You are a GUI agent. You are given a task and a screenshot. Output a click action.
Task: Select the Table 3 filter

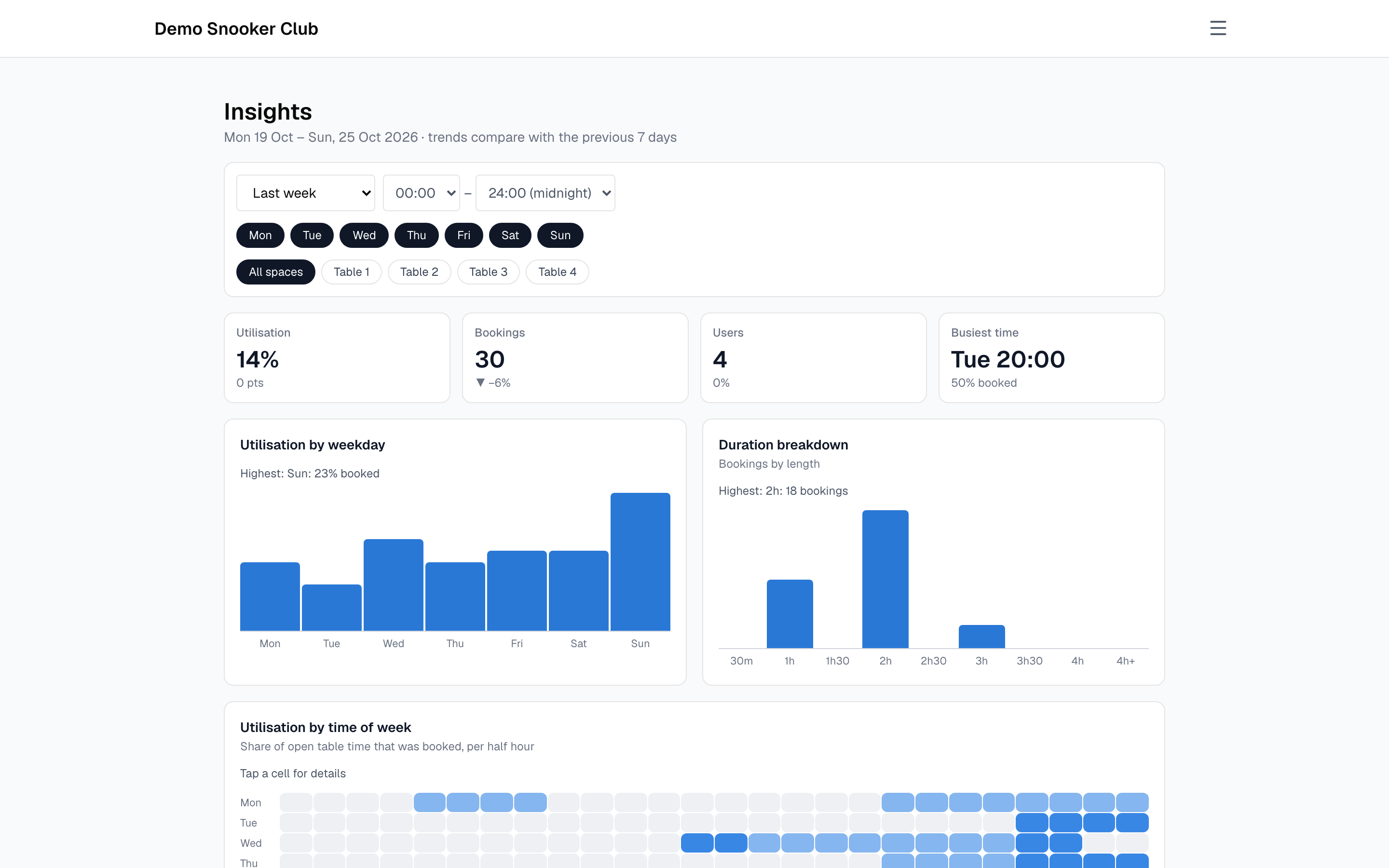click(489, 272)
